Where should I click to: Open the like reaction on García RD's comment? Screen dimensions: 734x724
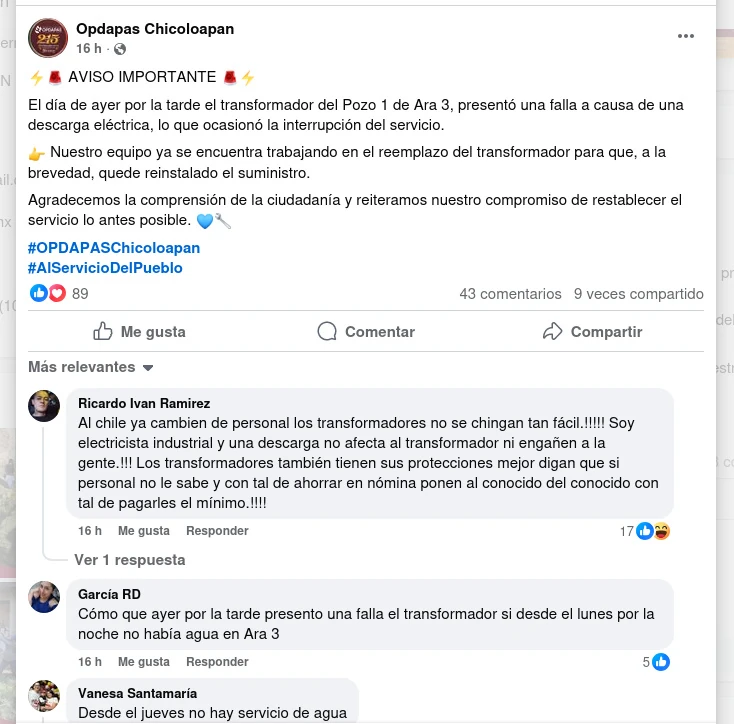656,662
